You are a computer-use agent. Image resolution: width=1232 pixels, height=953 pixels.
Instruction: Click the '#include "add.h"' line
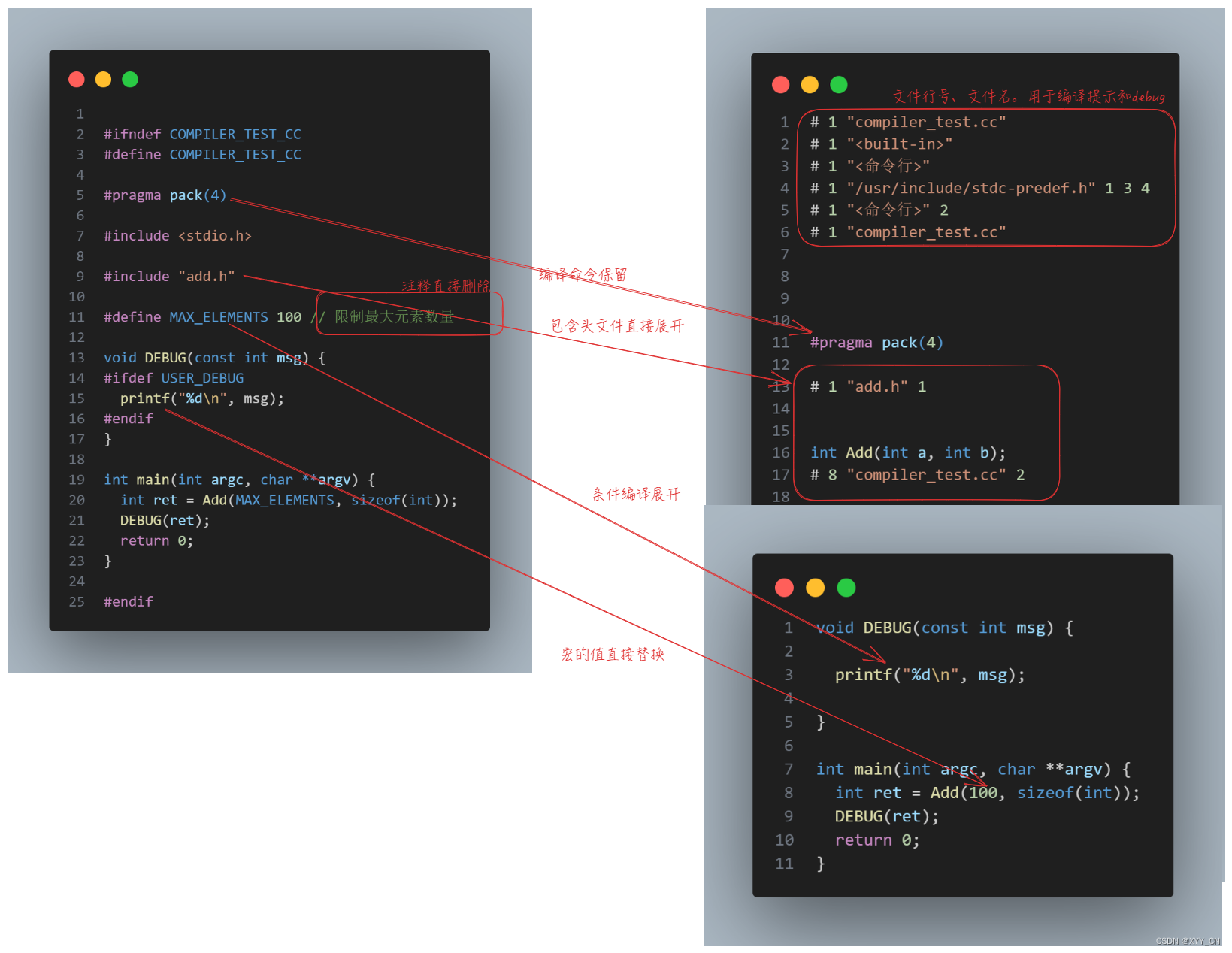point(169,277)
